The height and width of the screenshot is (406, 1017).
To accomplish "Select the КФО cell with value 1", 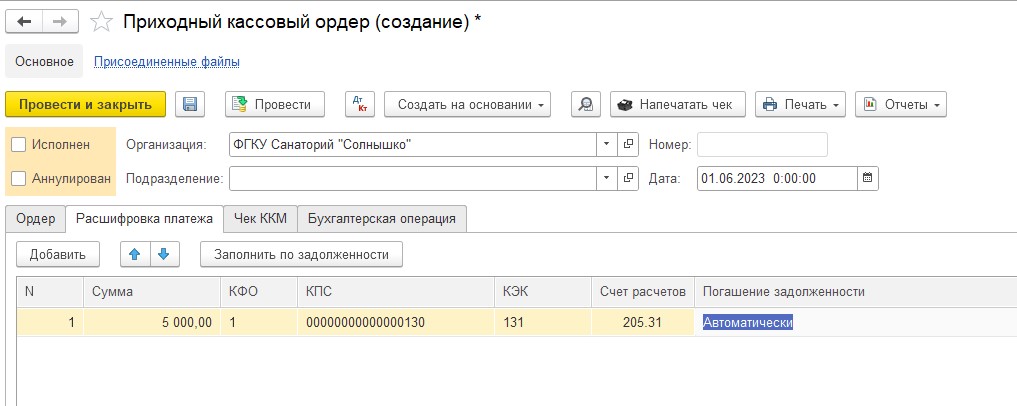I will pyautogui.click(x=259, y=322).
